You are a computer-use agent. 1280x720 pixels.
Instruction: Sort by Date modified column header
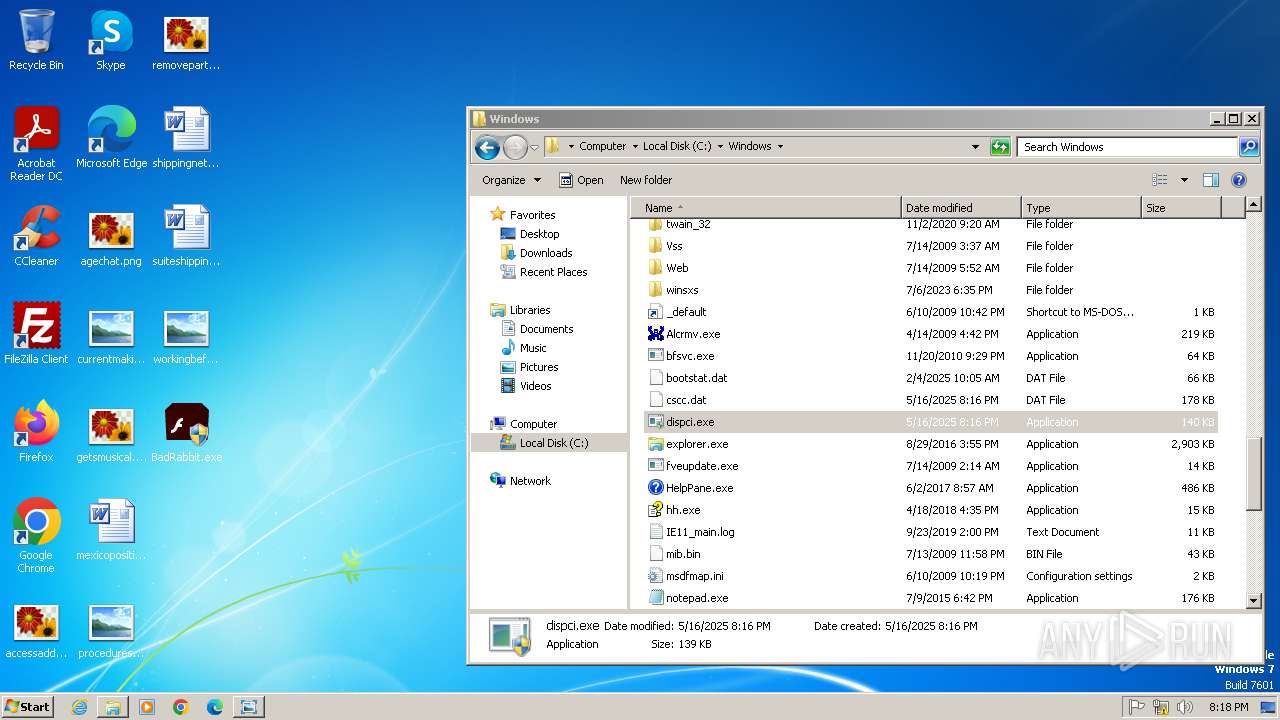pos(961,208)
